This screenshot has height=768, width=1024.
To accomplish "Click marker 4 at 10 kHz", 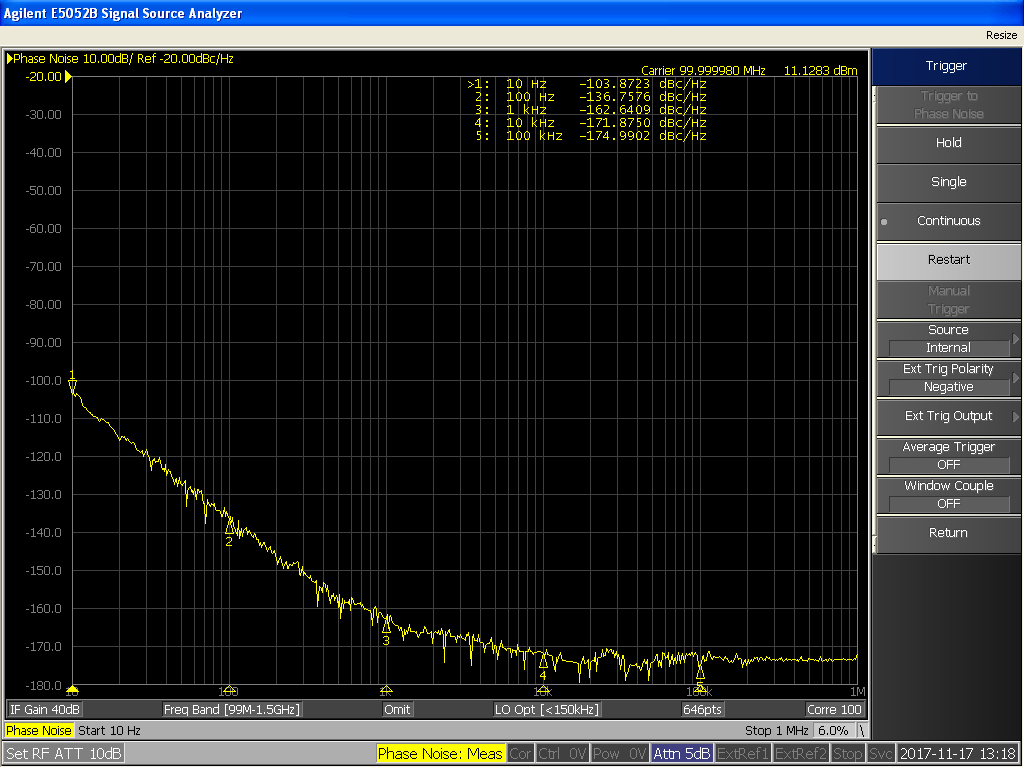I will [x=543, y=661].
